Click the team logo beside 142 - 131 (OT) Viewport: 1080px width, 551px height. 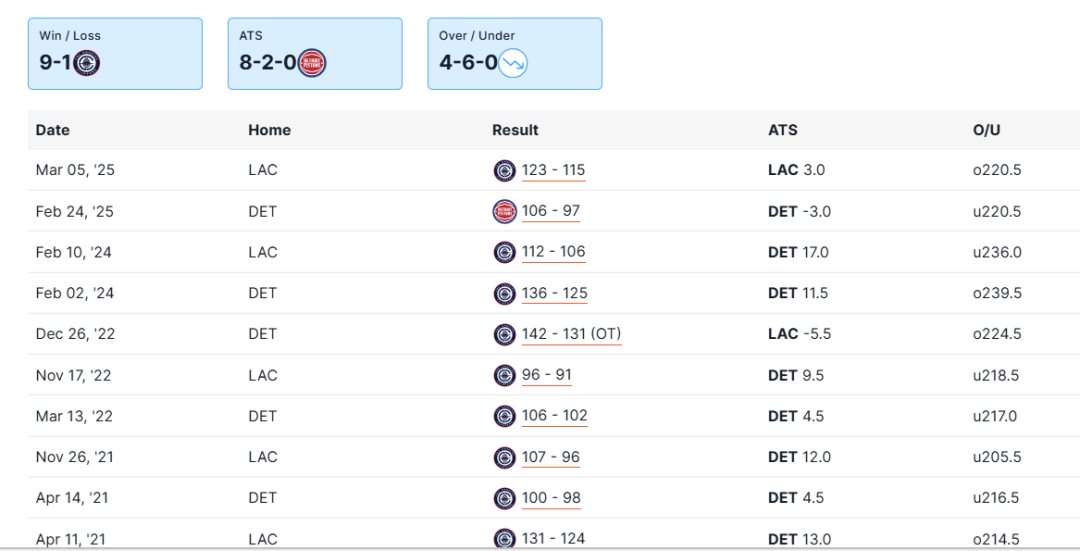tap(505, 334)
